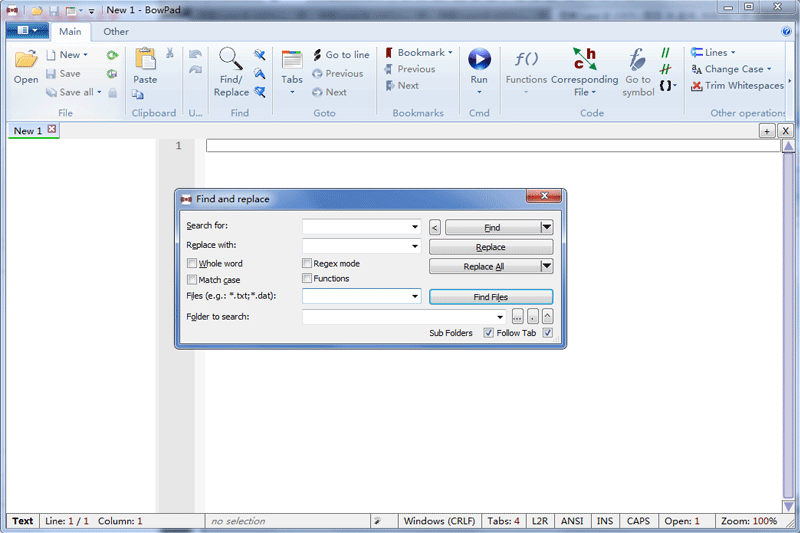
Task: Click the Next navigation icon in Goto
Action: 317,92
